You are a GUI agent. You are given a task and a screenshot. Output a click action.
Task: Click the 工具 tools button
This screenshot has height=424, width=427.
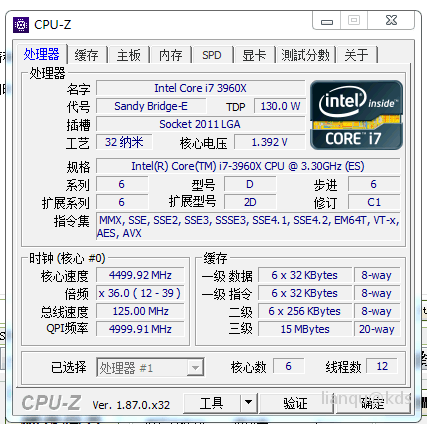tap(212, 403)
